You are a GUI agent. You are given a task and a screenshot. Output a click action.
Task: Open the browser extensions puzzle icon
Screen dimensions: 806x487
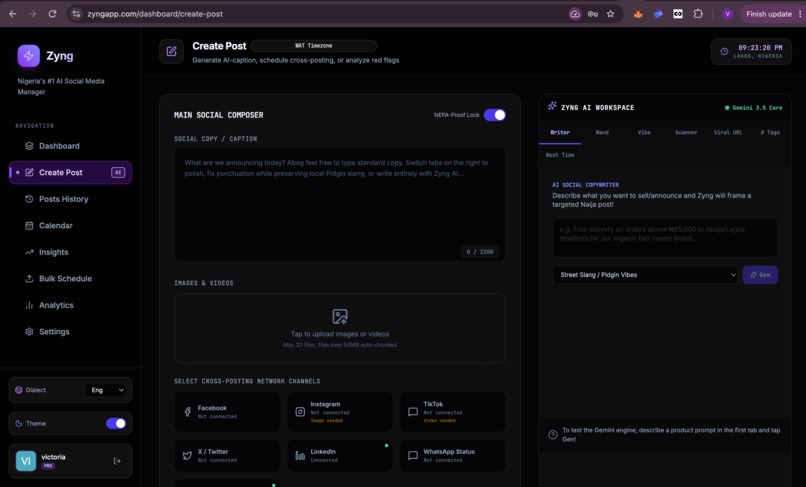point(698,14)
